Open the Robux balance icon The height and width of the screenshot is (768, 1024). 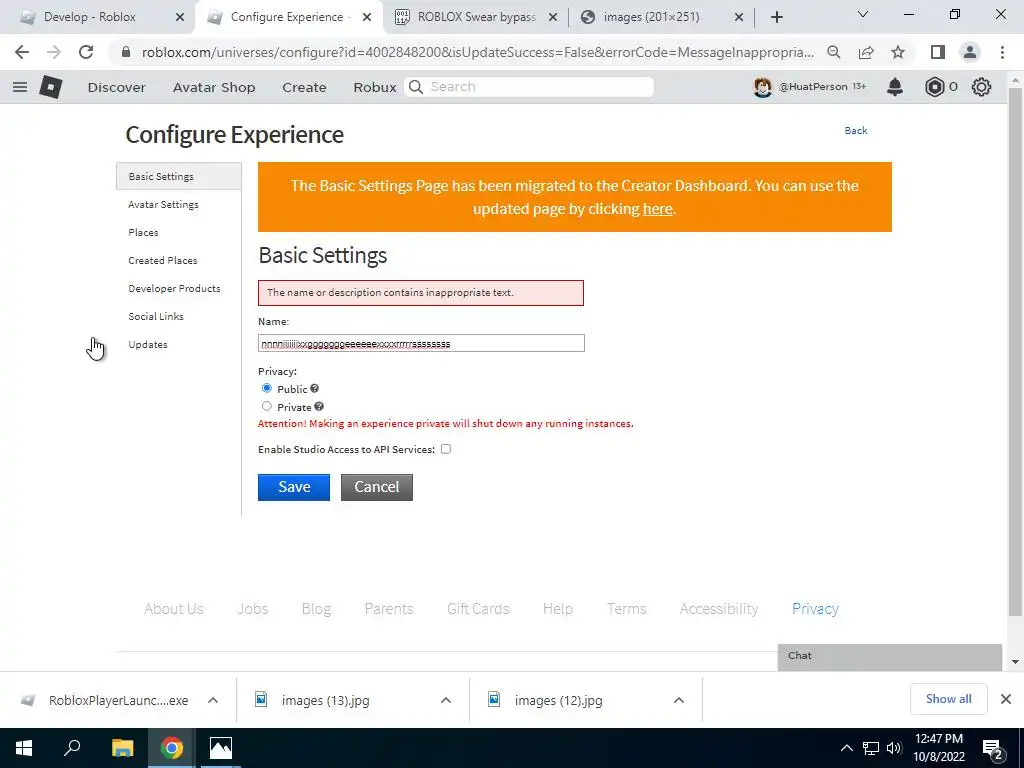click(935, 87)
